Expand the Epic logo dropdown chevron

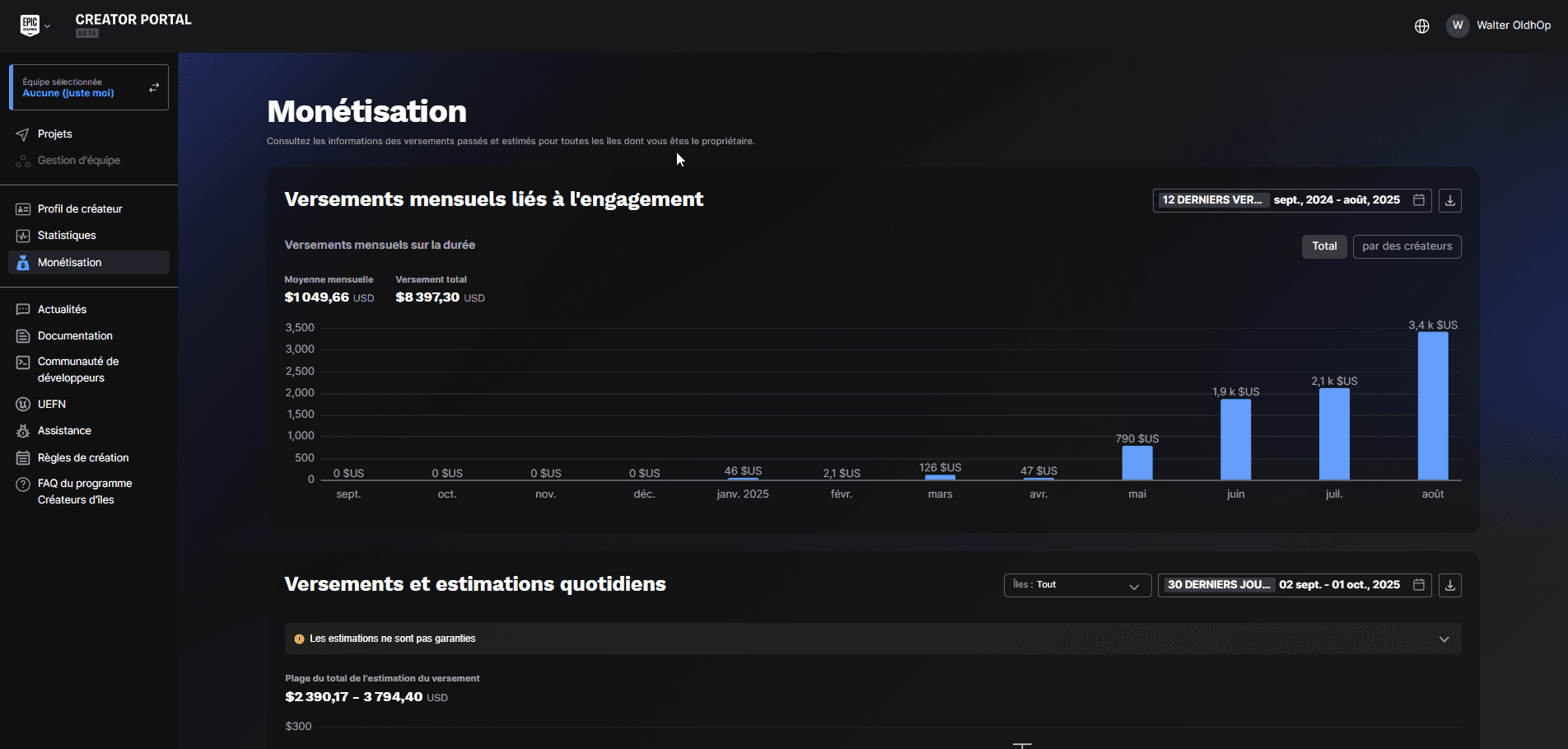48,26
